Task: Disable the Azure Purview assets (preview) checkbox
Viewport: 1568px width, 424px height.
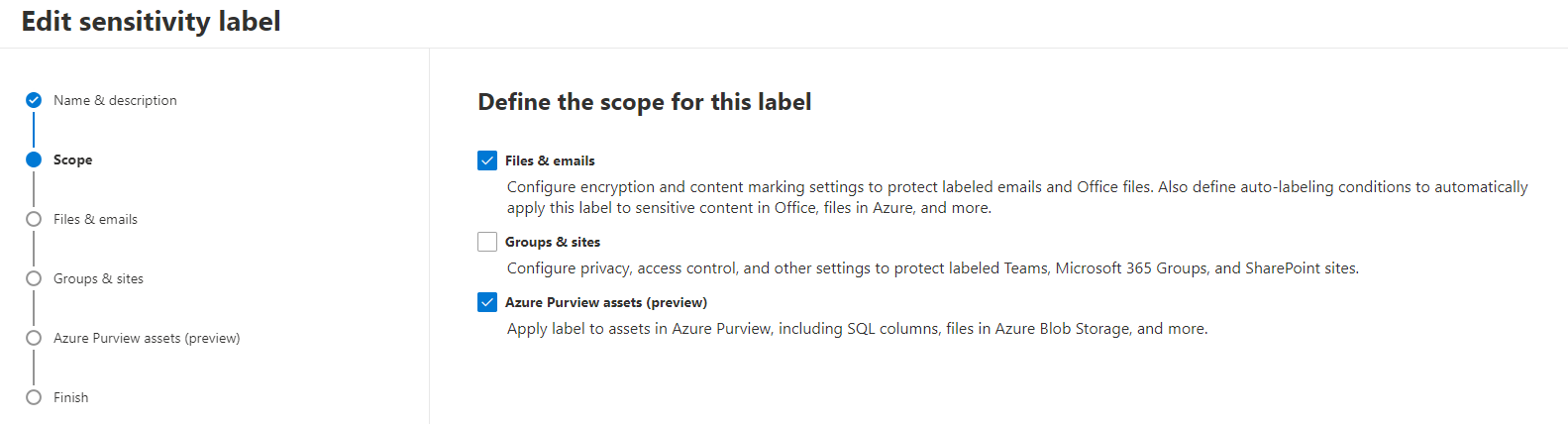Action: (x=487, y=302)
